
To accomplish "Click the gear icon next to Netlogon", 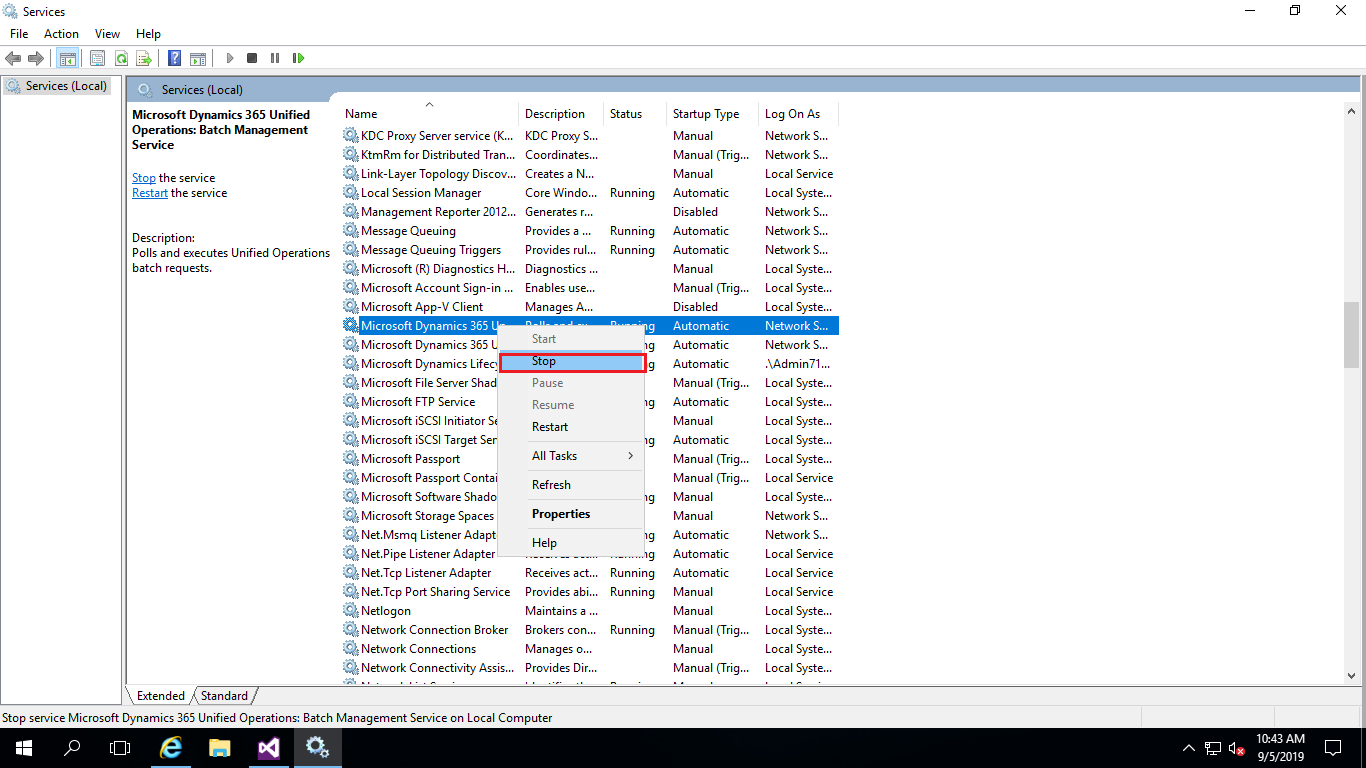I will (350, 611).
